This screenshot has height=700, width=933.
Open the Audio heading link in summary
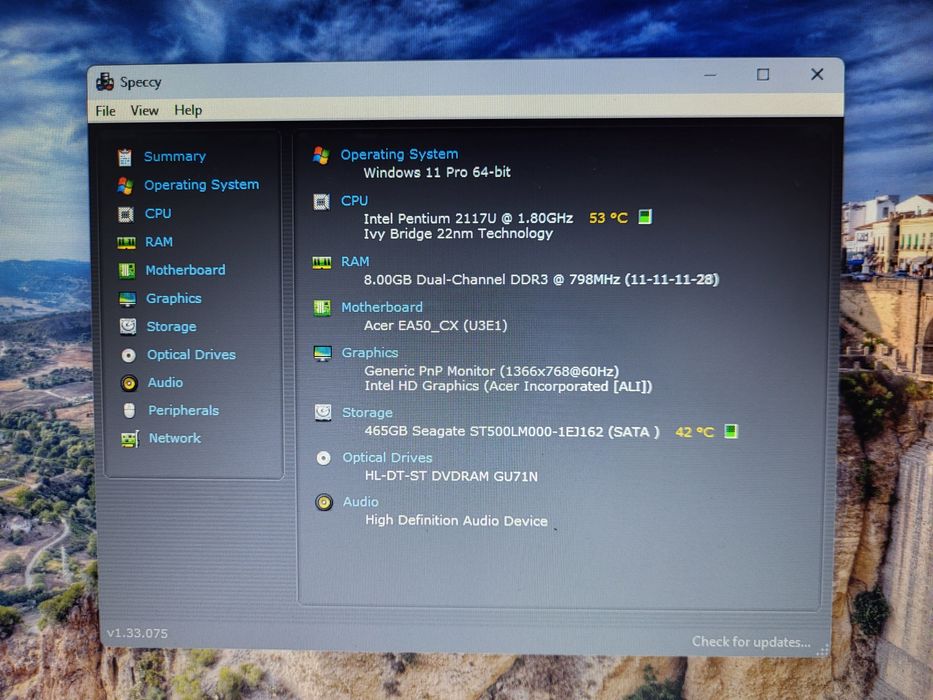click(361, 502)
